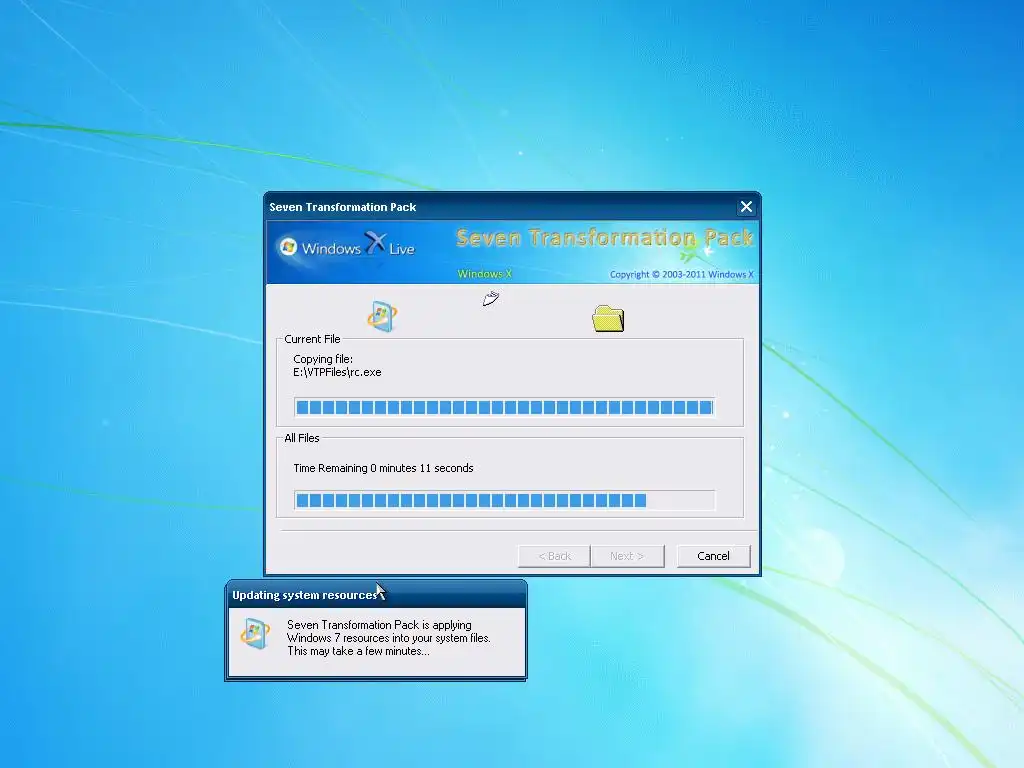This screenshot has height=768, width=1024.
Task: Click the 'This may take a few minutes...' message
Action: click(x=359, y=651)
